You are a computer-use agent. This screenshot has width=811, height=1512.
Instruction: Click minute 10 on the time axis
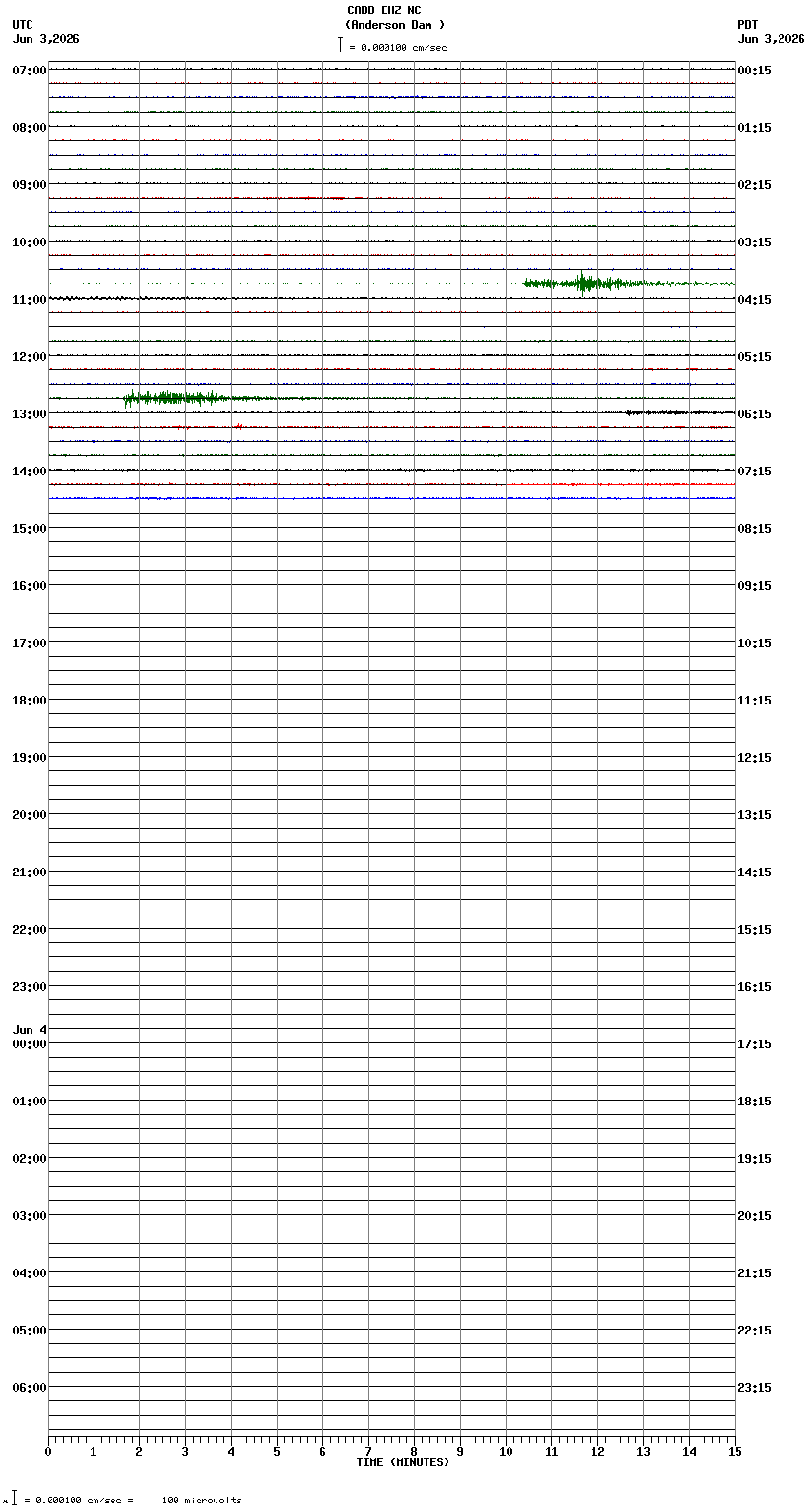pos(506,1452)
